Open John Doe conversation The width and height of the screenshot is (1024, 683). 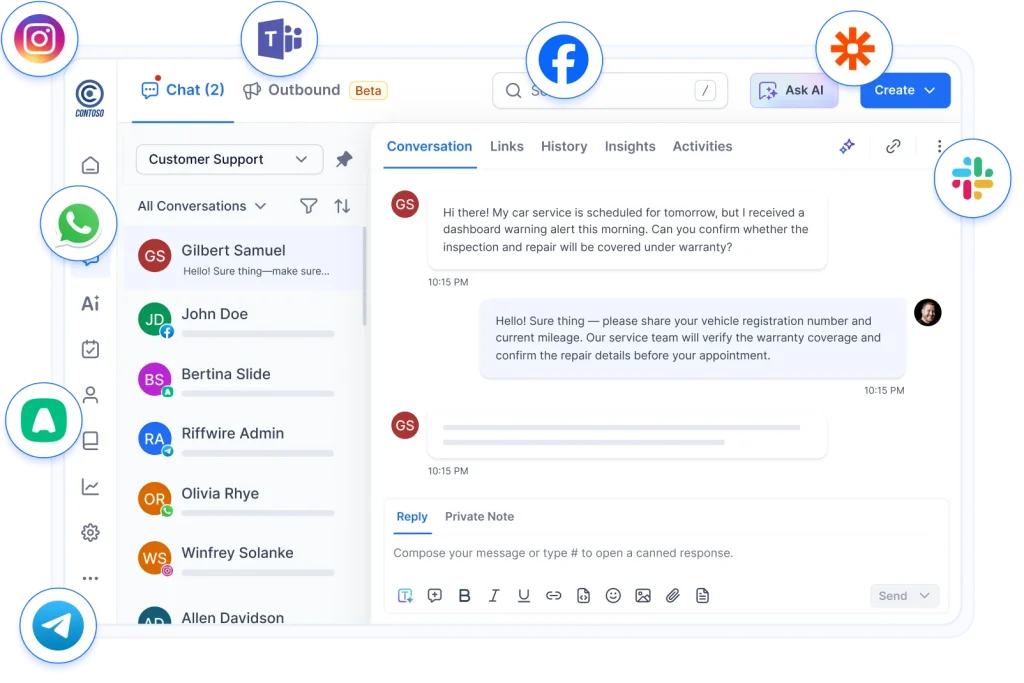[242, 321]
